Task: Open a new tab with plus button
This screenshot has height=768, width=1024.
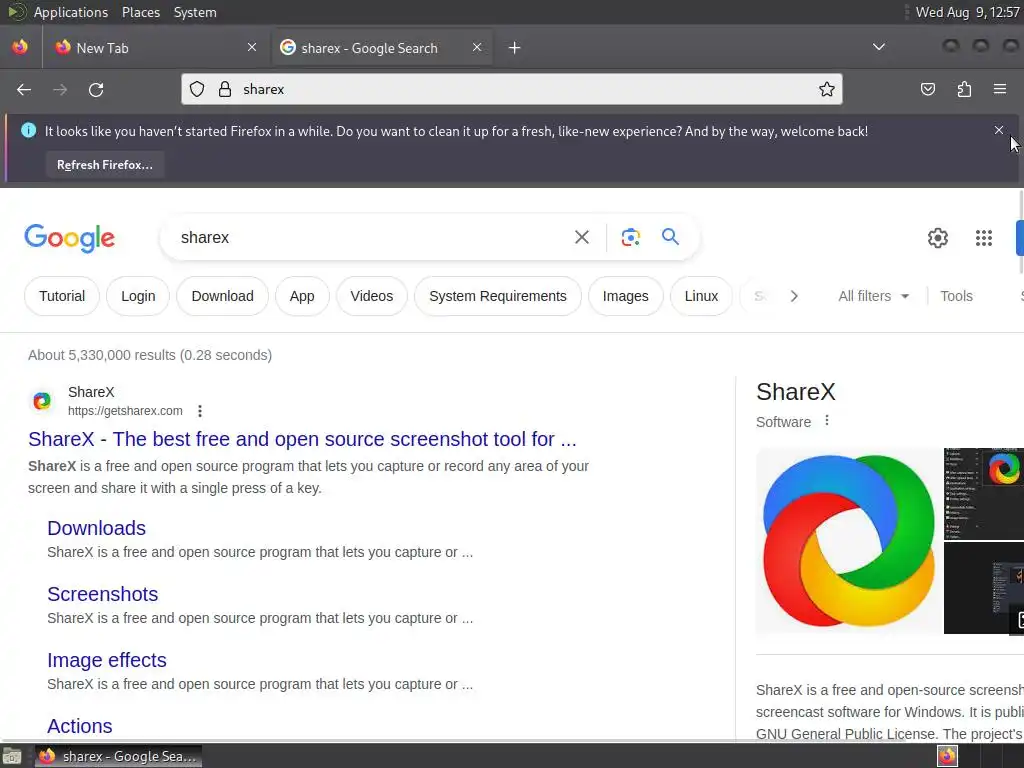Action: [515, 48]
